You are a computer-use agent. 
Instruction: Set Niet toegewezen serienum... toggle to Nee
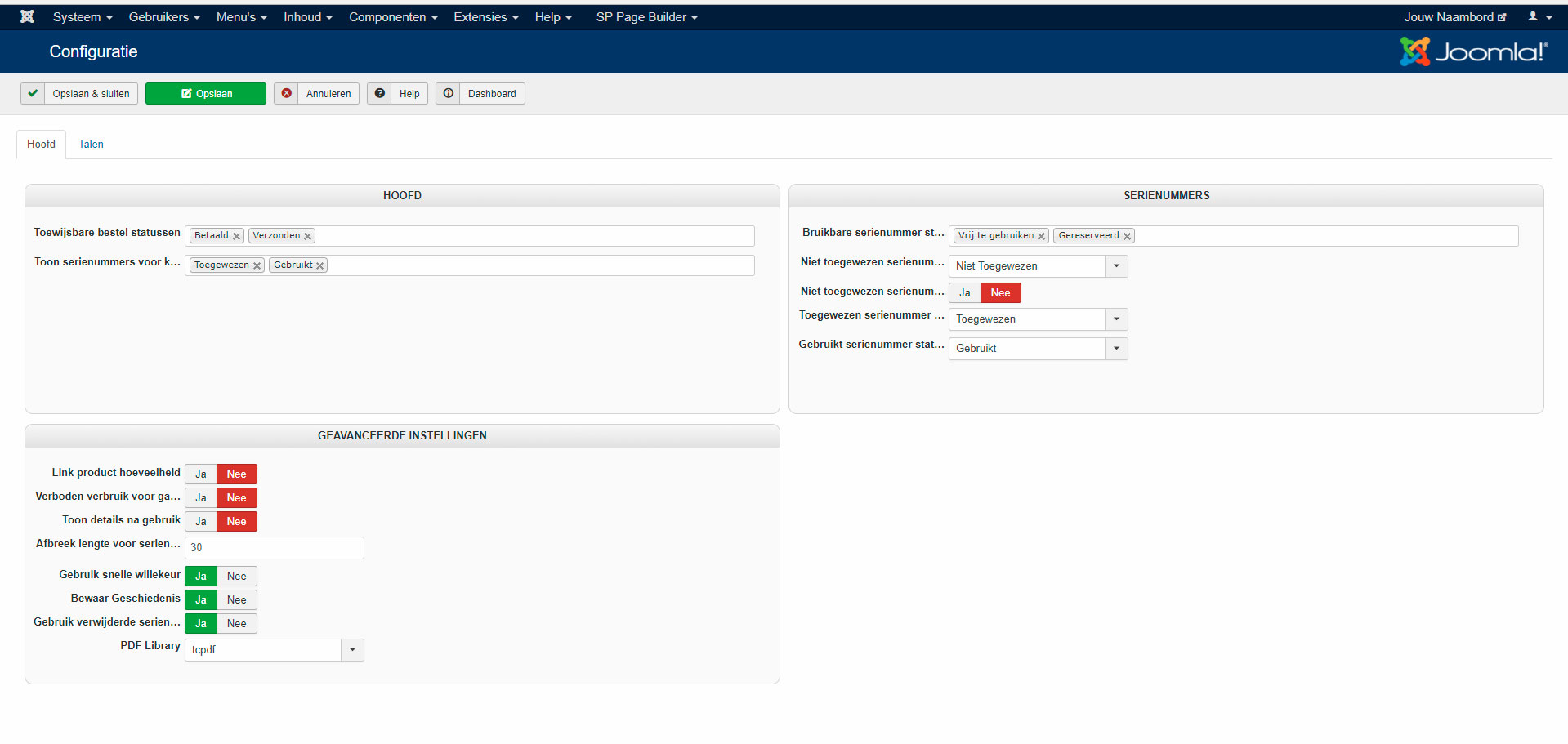(x=1001, y=292)
